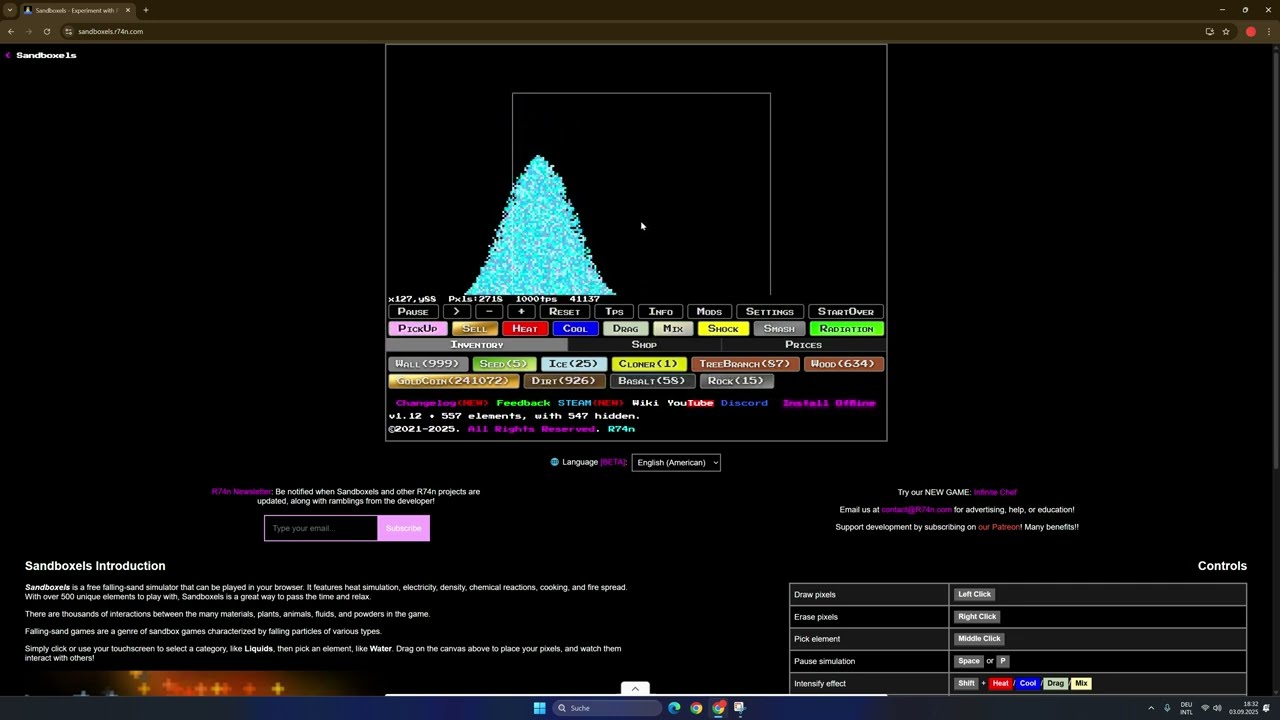Click the StartOver button
This screenshot has height=720, width=1280.
click(x=846, y=312)
